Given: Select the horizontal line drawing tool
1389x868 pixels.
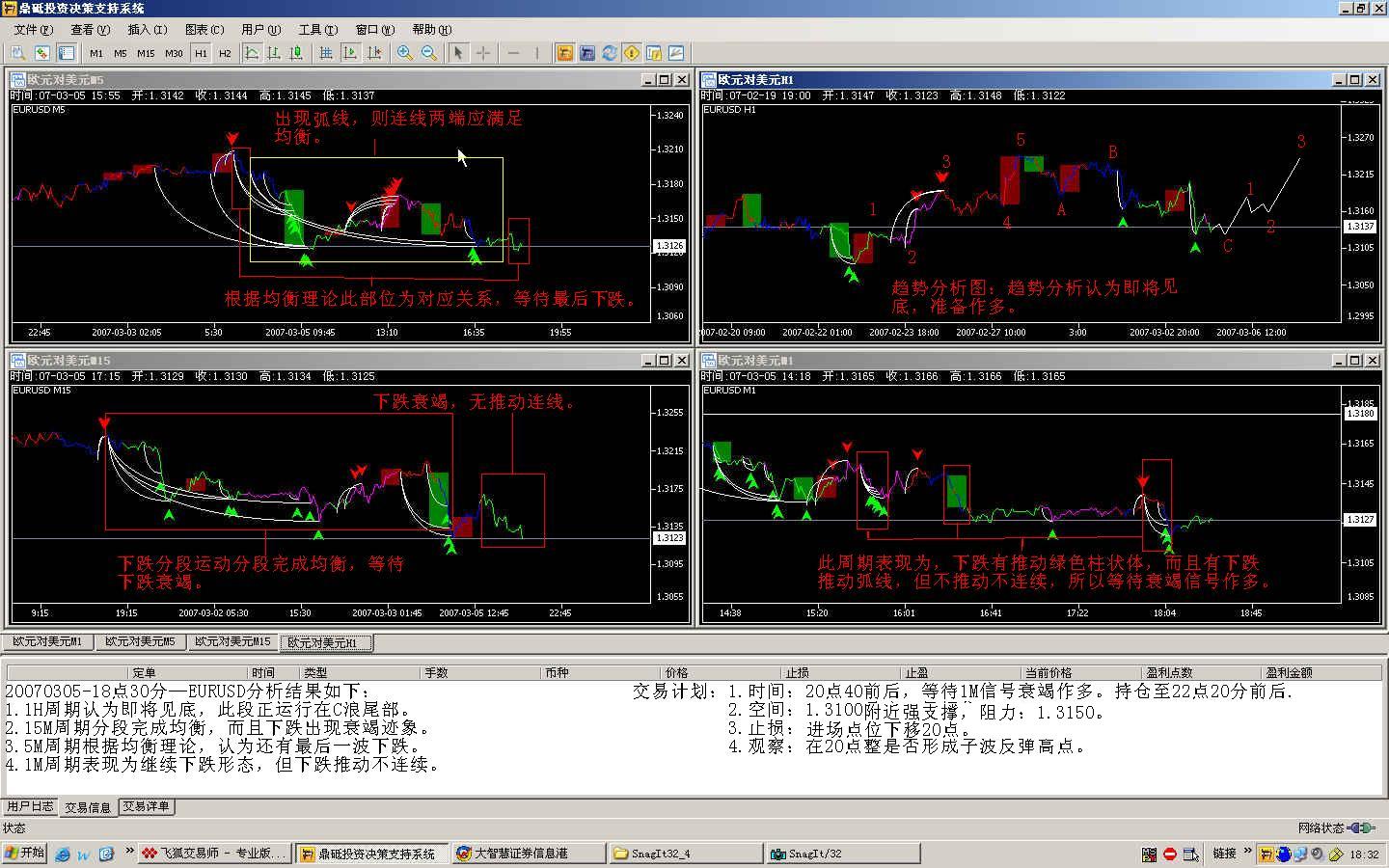Looking at the screenshot, I should pyautogui.click(x=513, y=53).
